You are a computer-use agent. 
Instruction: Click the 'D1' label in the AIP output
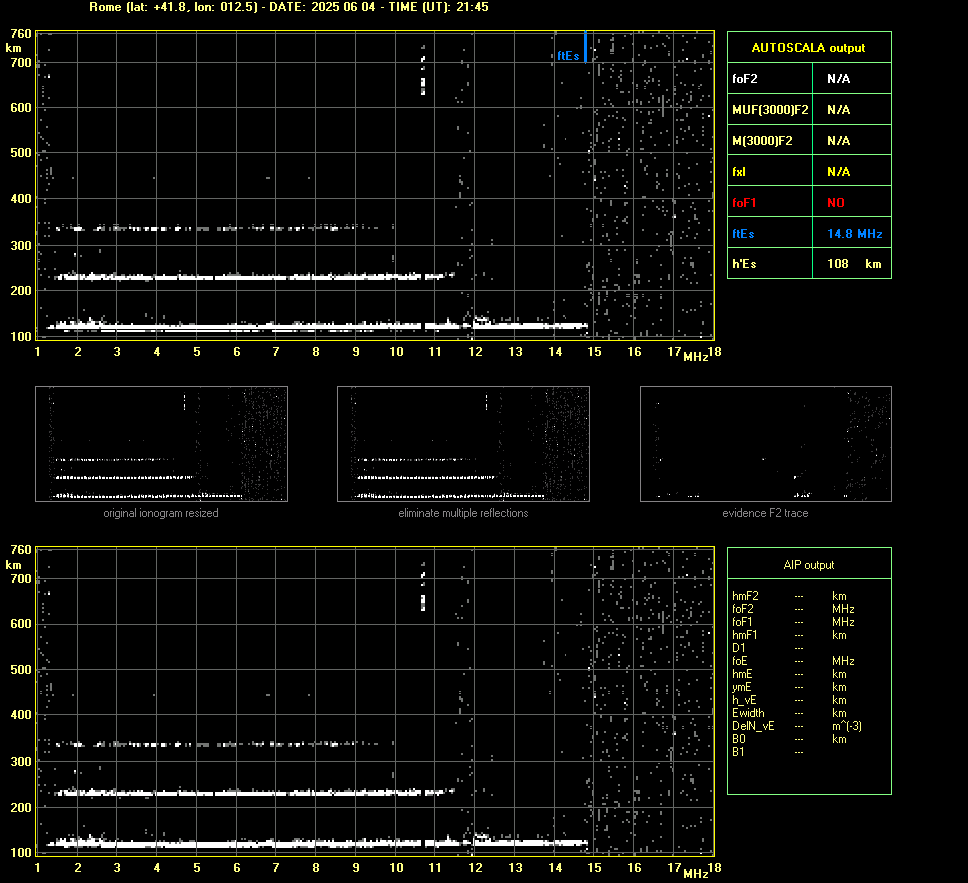click(738, 648)
